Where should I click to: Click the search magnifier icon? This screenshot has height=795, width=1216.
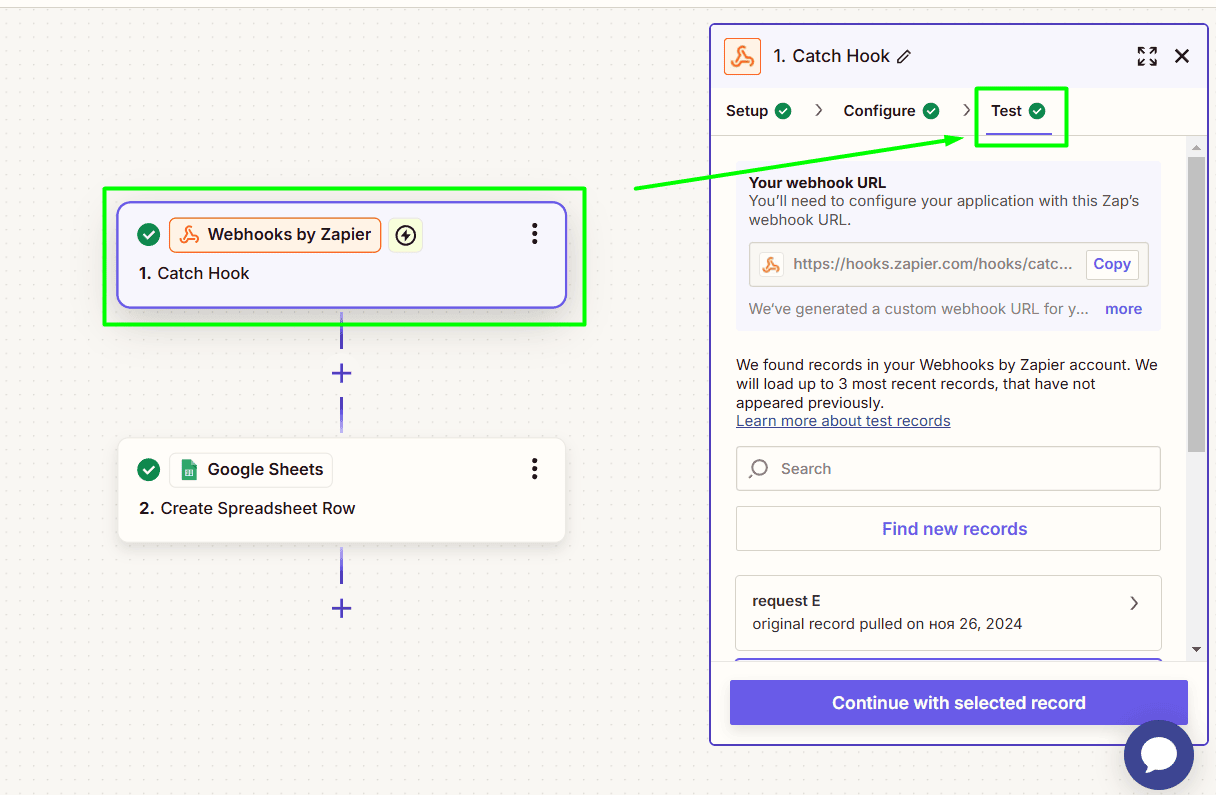(759, 468)
